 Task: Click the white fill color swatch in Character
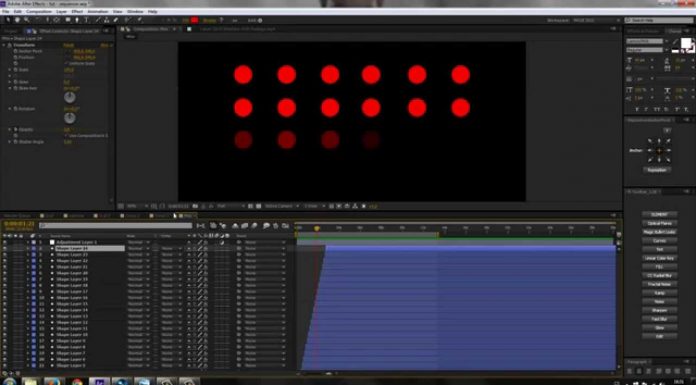(x=686, y=43)
